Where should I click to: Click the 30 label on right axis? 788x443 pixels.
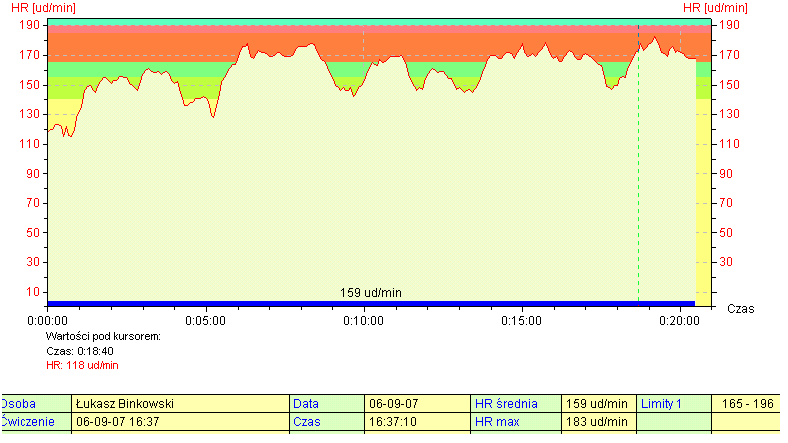[726, 262]
